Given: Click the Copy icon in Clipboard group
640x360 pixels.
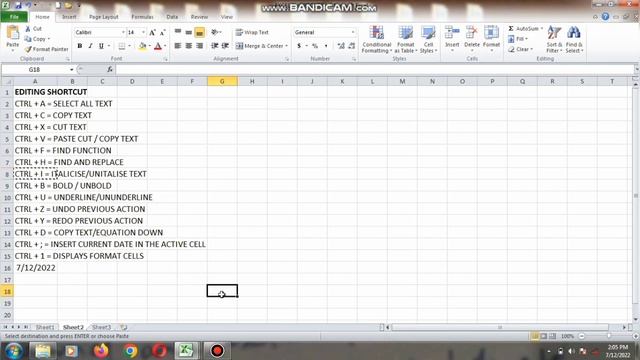Looking at the screenshot, I should (28, 39).
